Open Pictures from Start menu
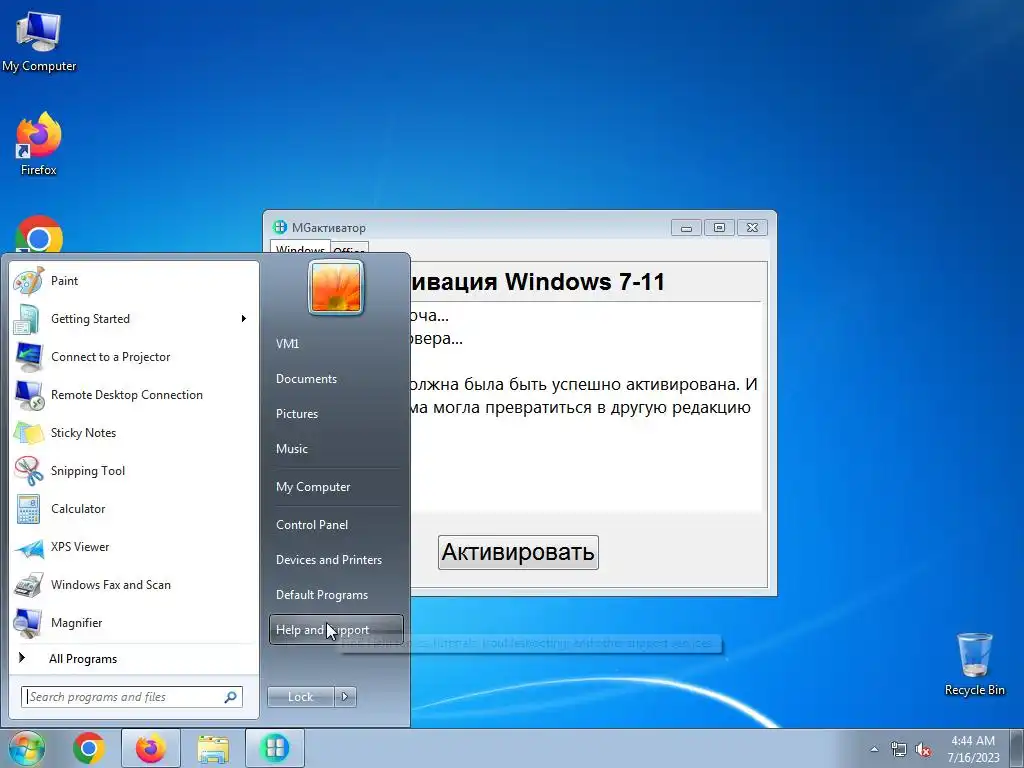Image resolution: width=1024 pixels, height=768 pixels. [296, 414]
